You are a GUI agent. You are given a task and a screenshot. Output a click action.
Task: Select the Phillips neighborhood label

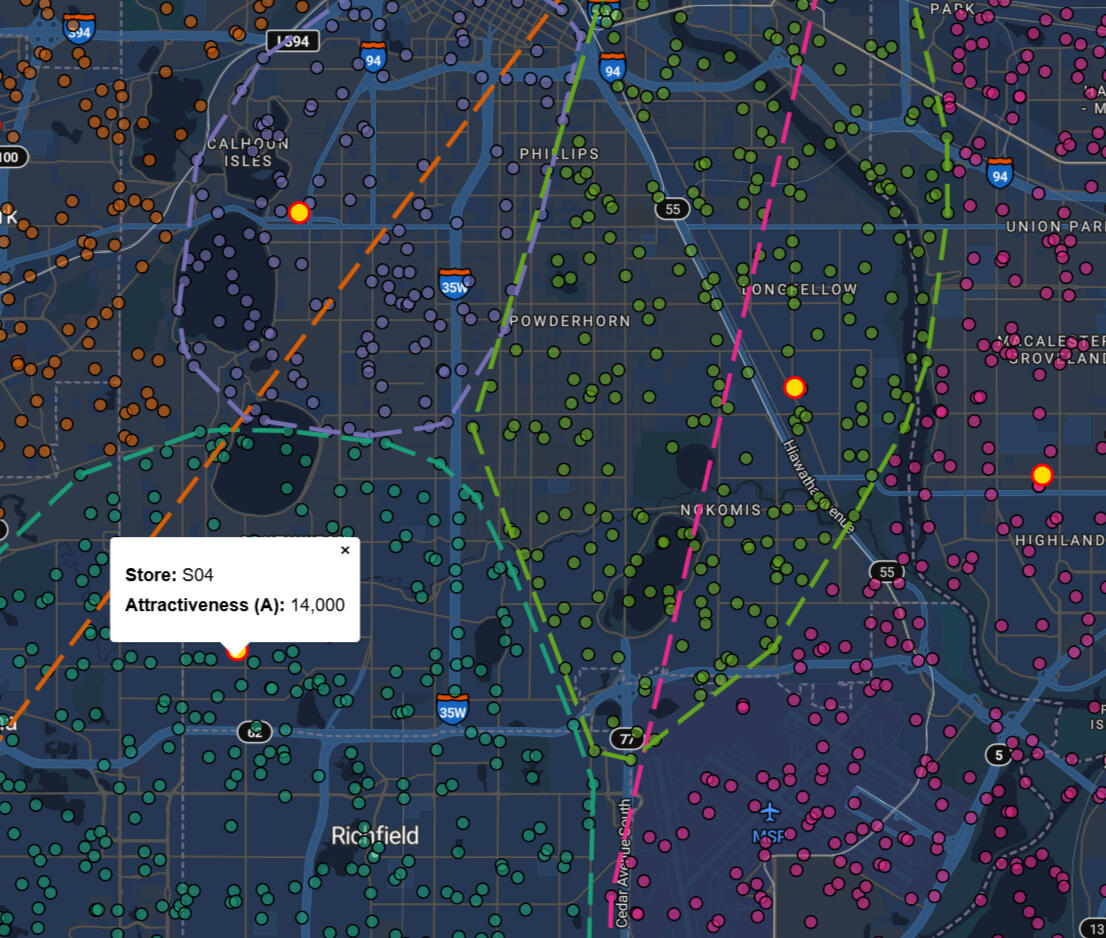coord(559,154)
